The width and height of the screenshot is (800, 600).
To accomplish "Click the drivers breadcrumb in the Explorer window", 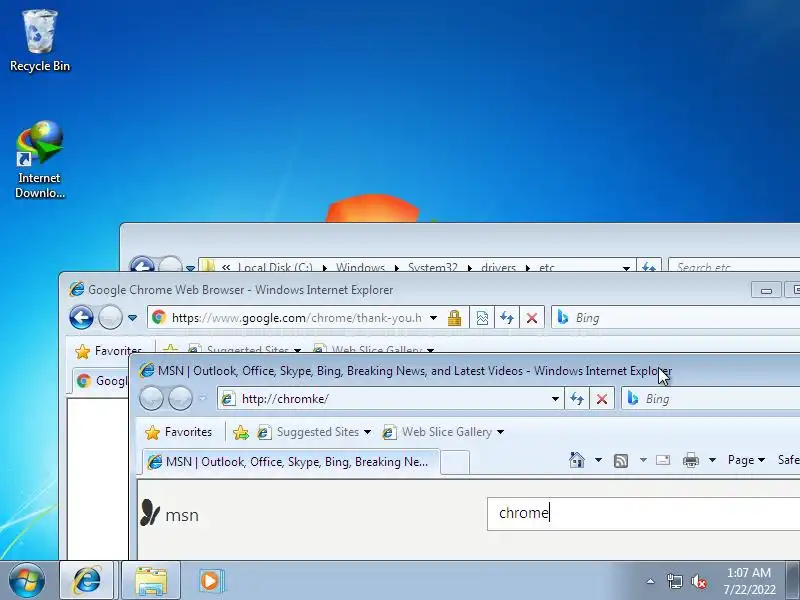I will [498, 267].
